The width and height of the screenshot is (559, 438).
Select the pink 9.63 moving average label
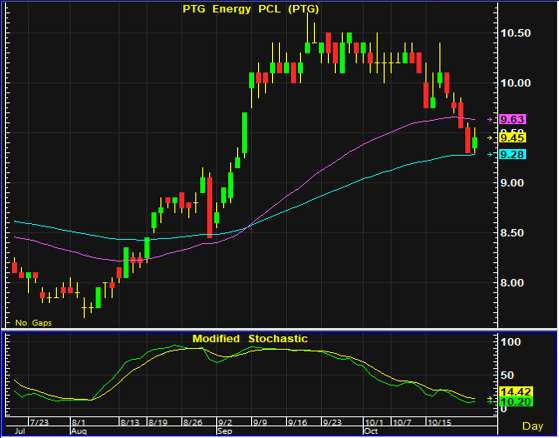point(512,119)
